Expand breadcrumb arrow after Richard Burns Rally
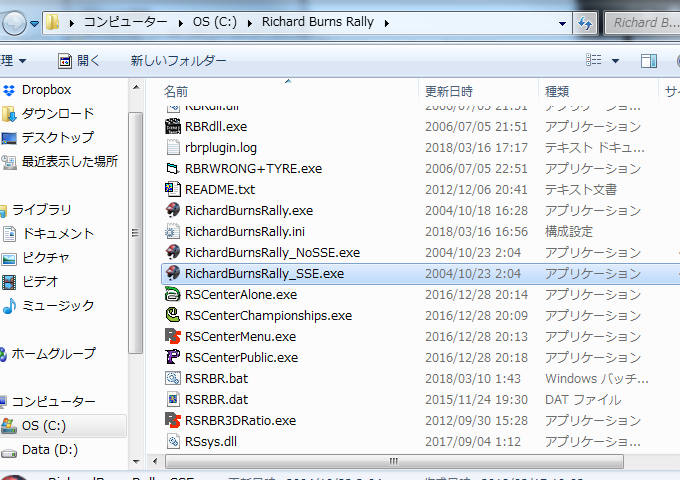Viewport: 680px width, 480px height. pos(386,23)
